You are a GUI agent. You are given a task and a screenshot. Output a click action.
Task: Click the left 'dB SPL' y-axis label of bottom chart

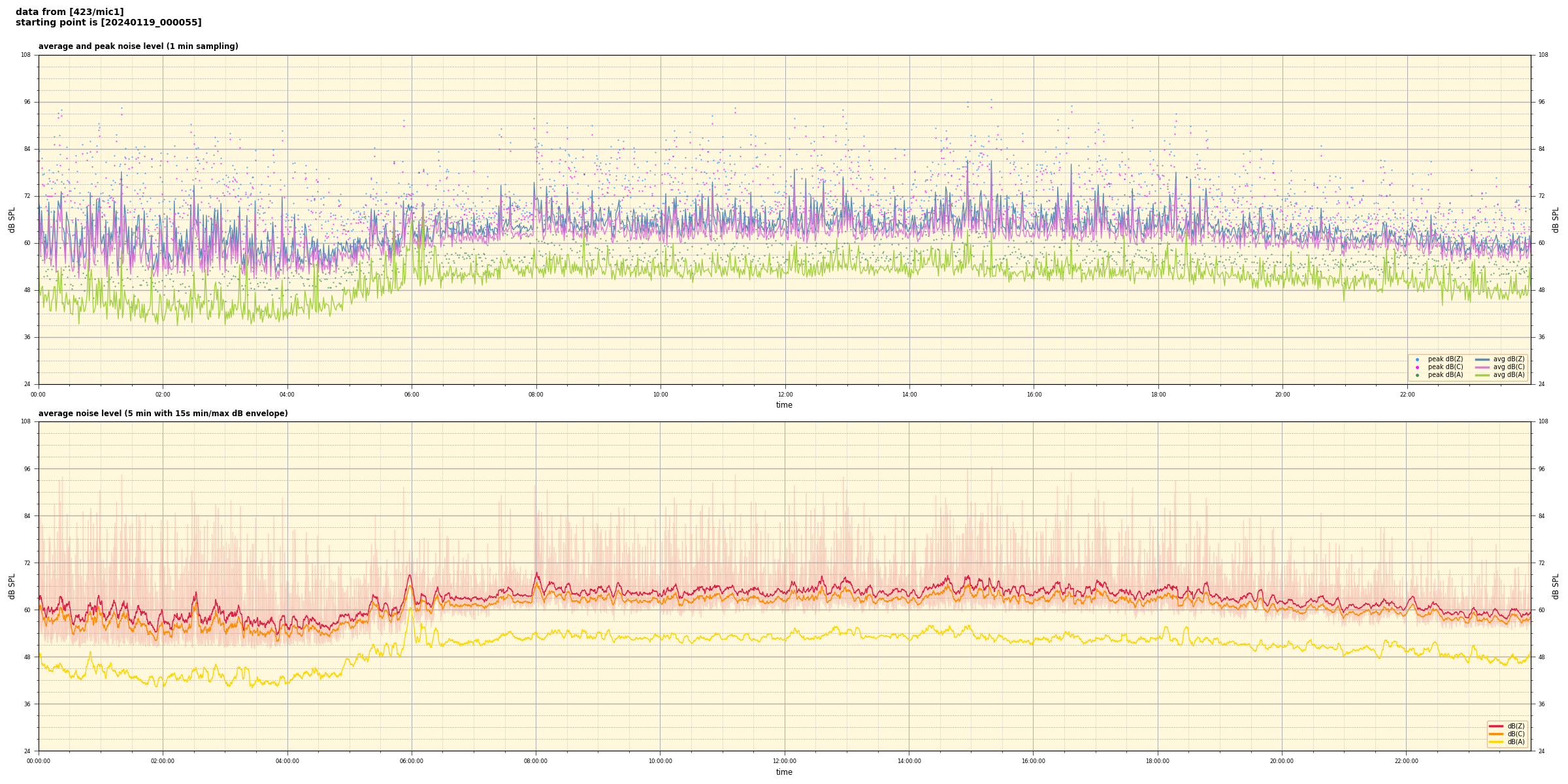12,586
